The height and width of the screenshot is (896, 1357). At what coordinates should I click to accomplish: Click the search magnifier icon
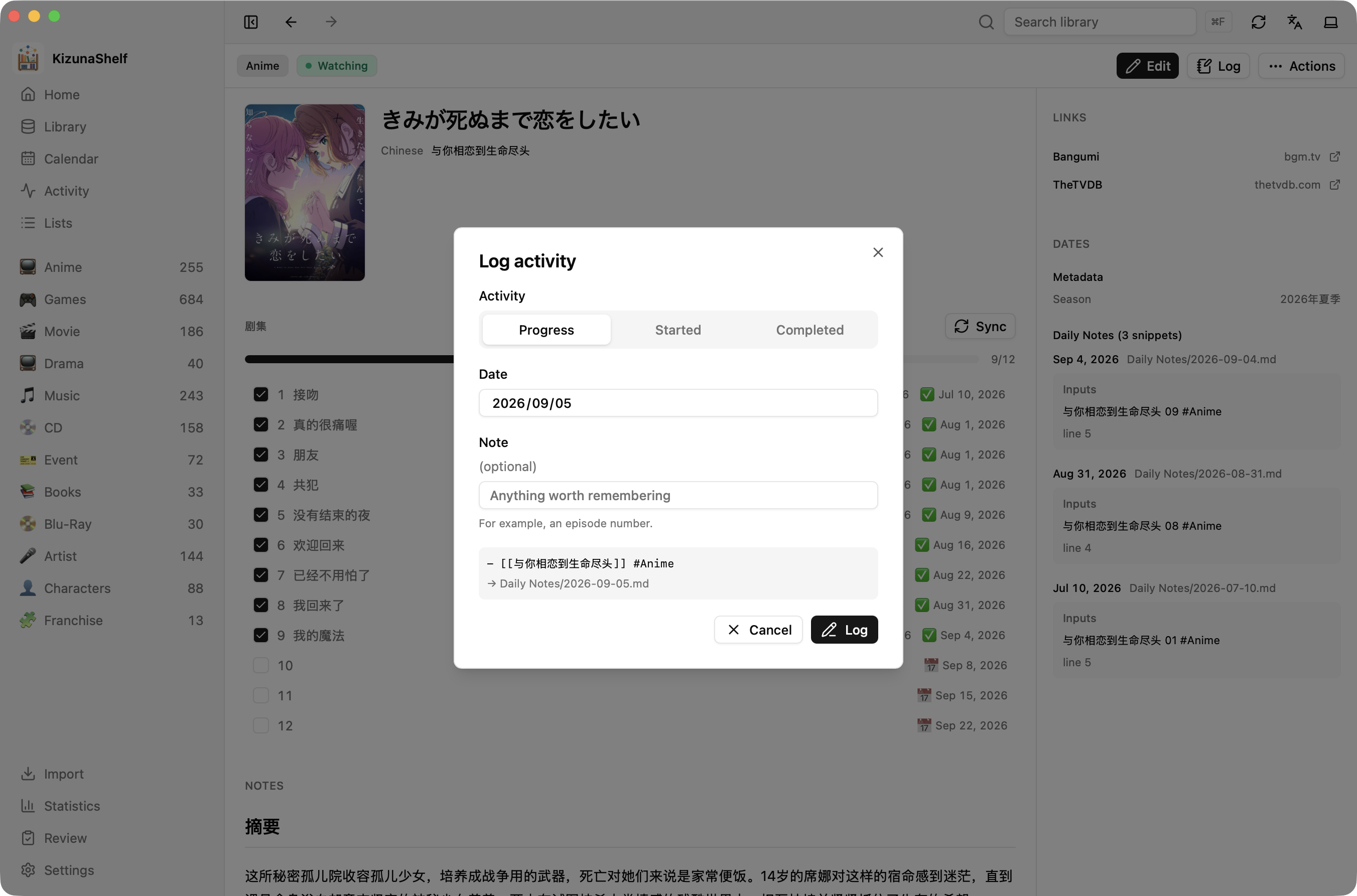click(986, 22)
